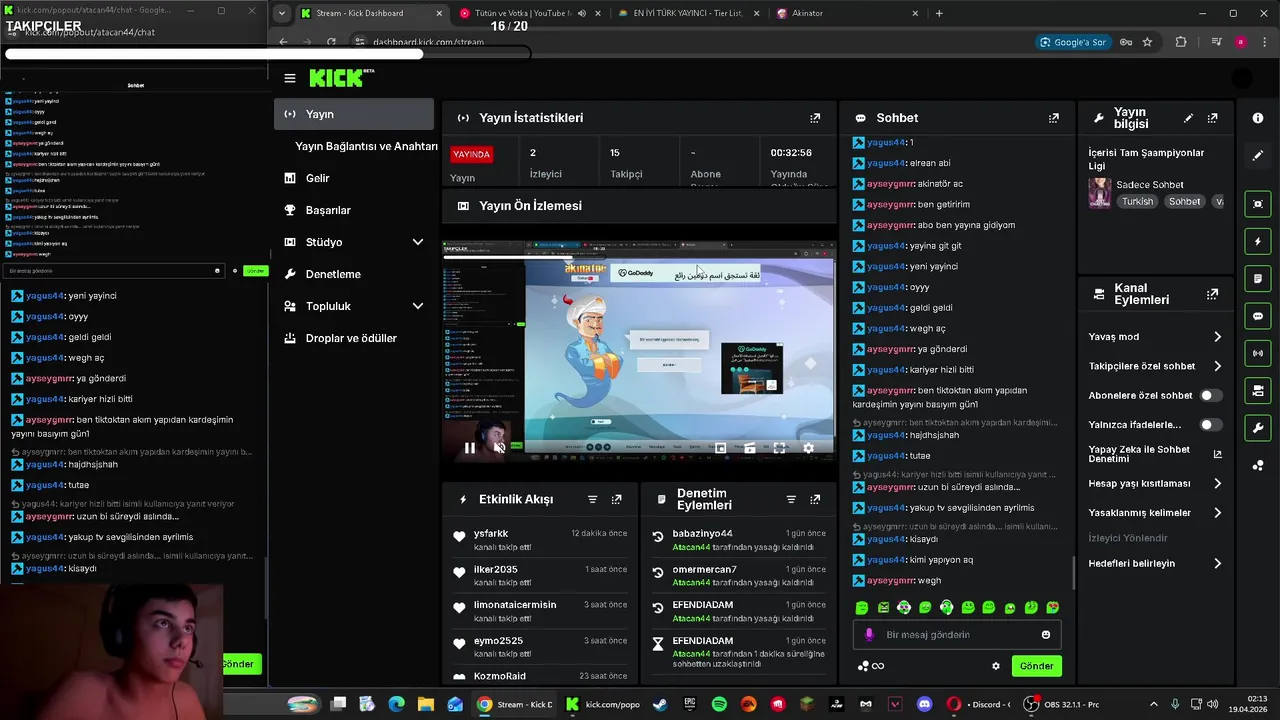Unmute the stream preview audio
This screenshot has height=720, width=1280.
point(499,448)
